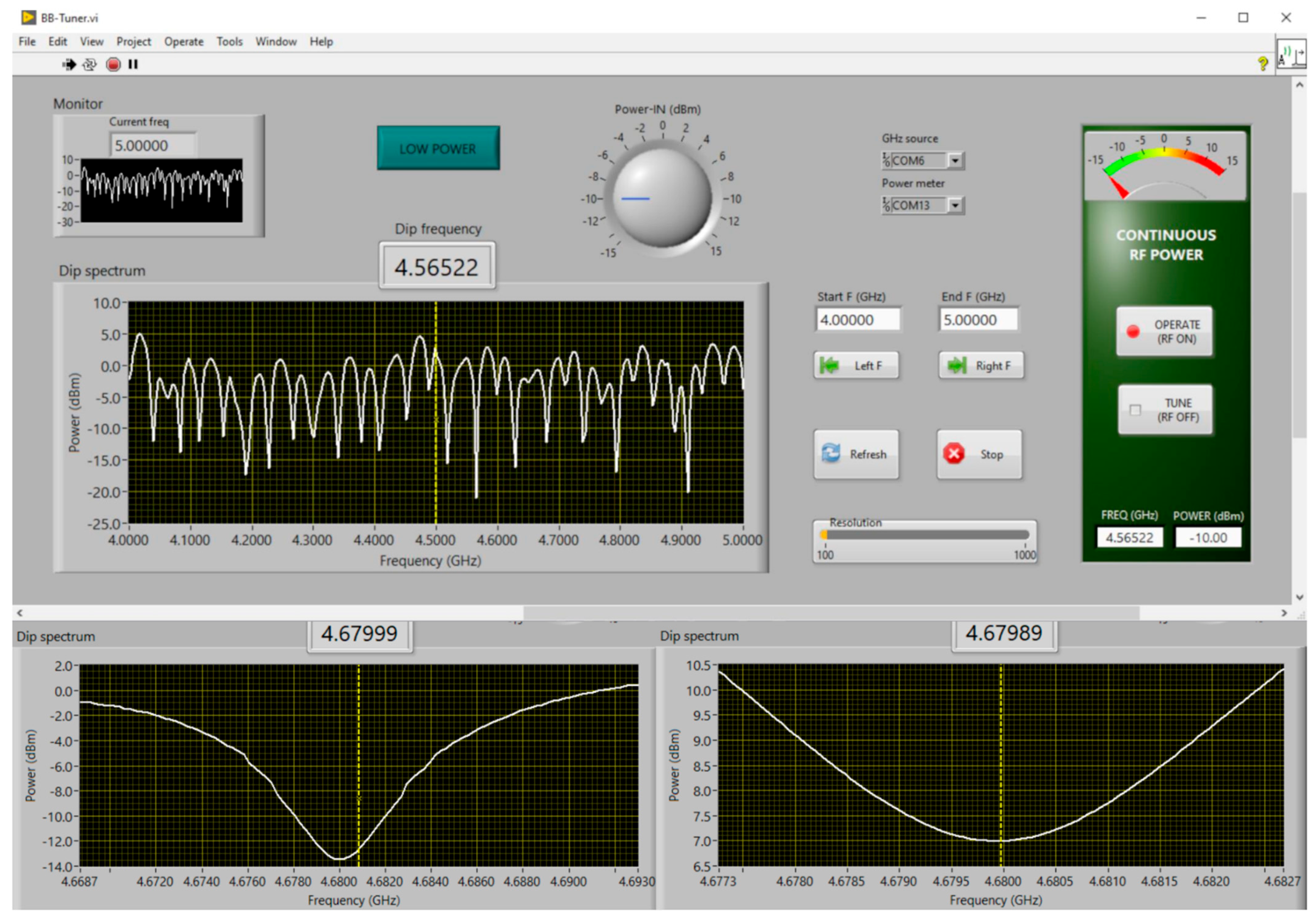Click the vertical scrollbar up arrow
Viewport: 1316px width, 921px height.
(1300, 85)
